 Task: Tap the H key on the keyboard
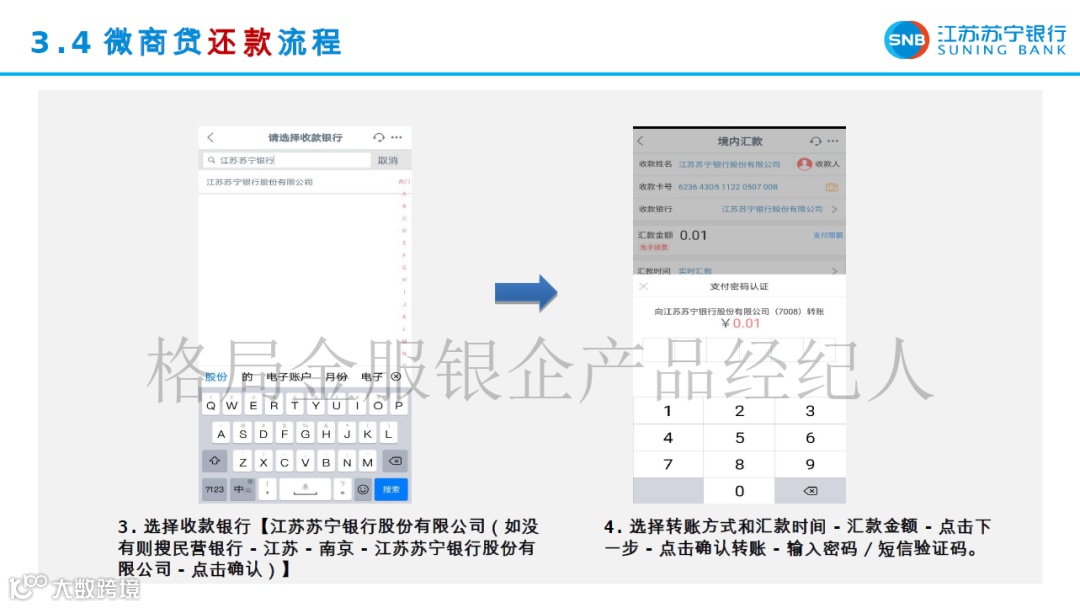pos(326,434)
